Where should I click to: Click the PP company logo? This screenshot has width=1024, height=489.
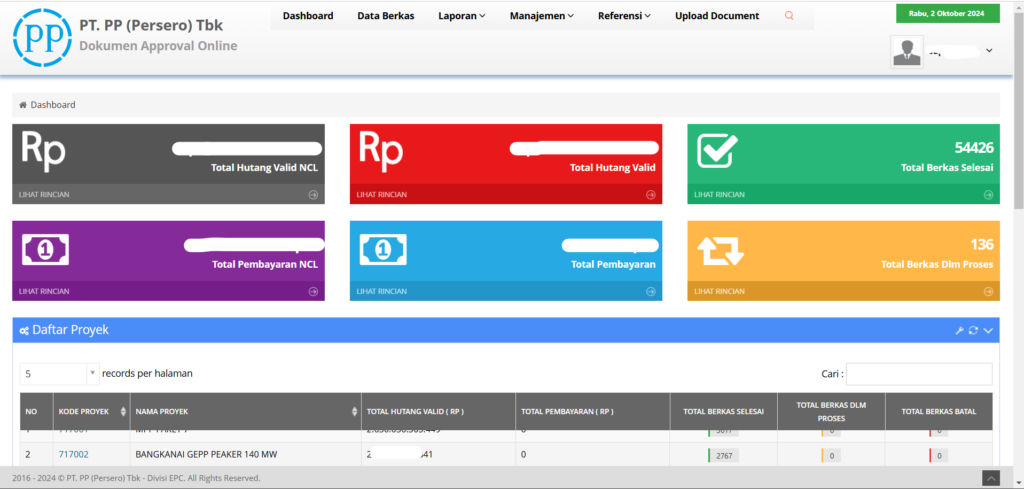[42, 36]
